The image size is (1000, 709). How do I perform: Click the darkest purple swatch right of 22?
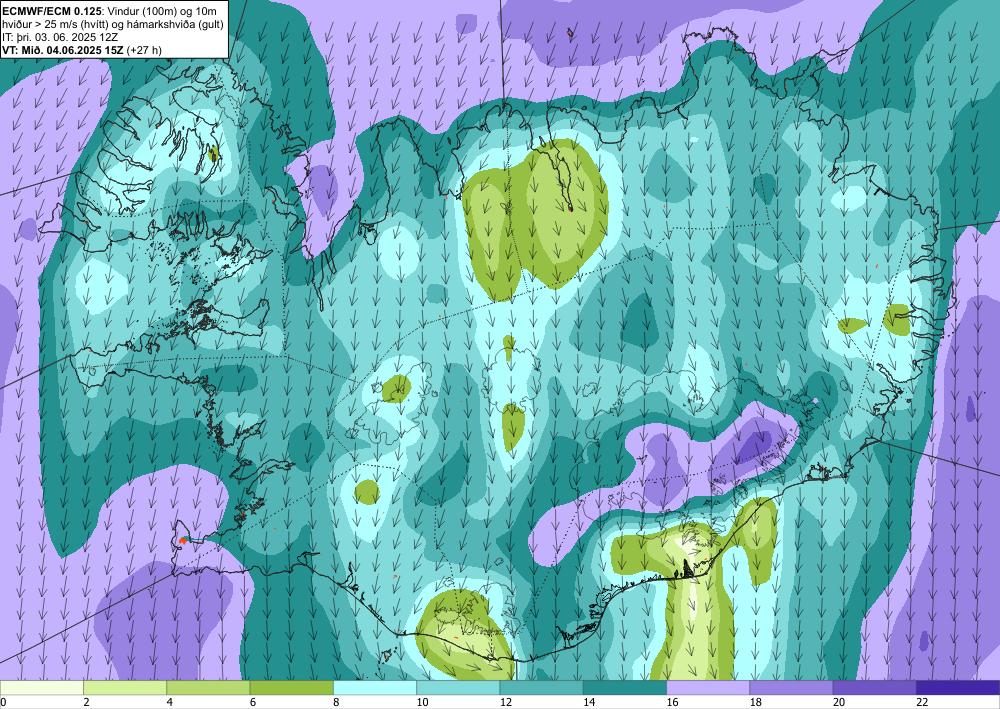(x=958, y=688)
